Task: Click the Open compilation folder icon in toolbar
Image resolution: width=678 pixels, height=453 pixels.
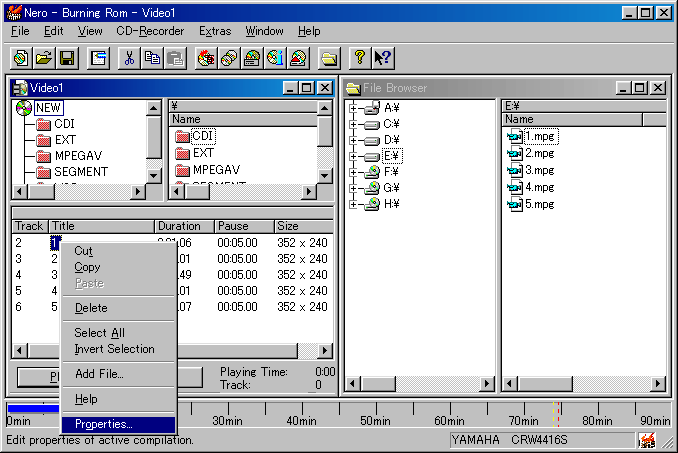Action: click(x=44, y=58)
